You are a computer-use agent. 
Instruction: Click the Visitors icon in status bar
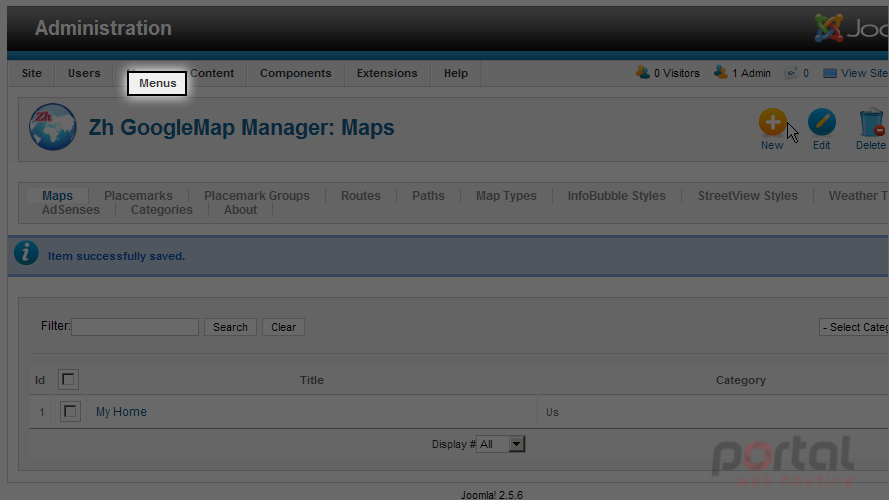point(643,73)
